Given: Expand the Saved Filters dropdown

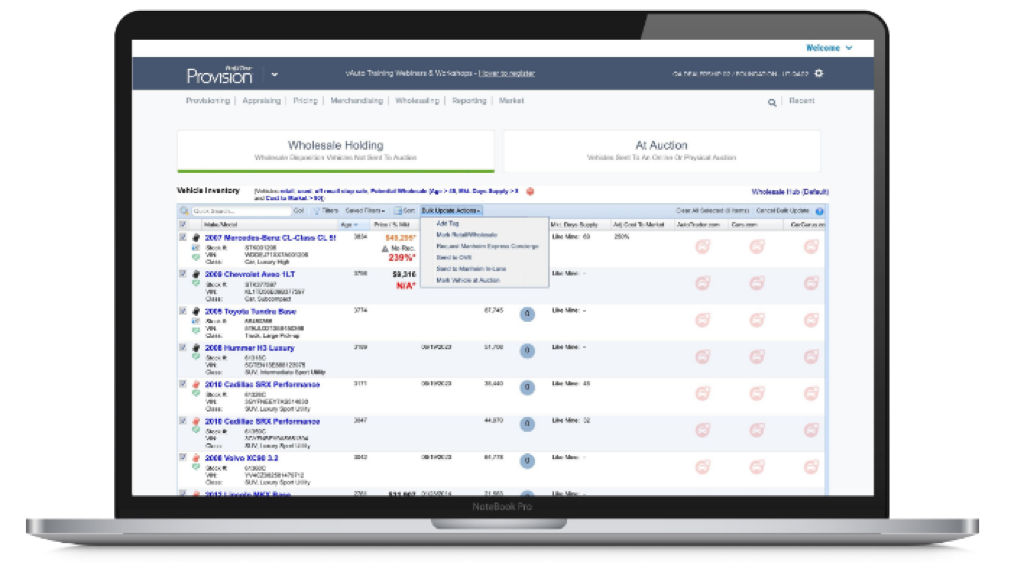Looking at the screenshot, I should tap(365, 211).
